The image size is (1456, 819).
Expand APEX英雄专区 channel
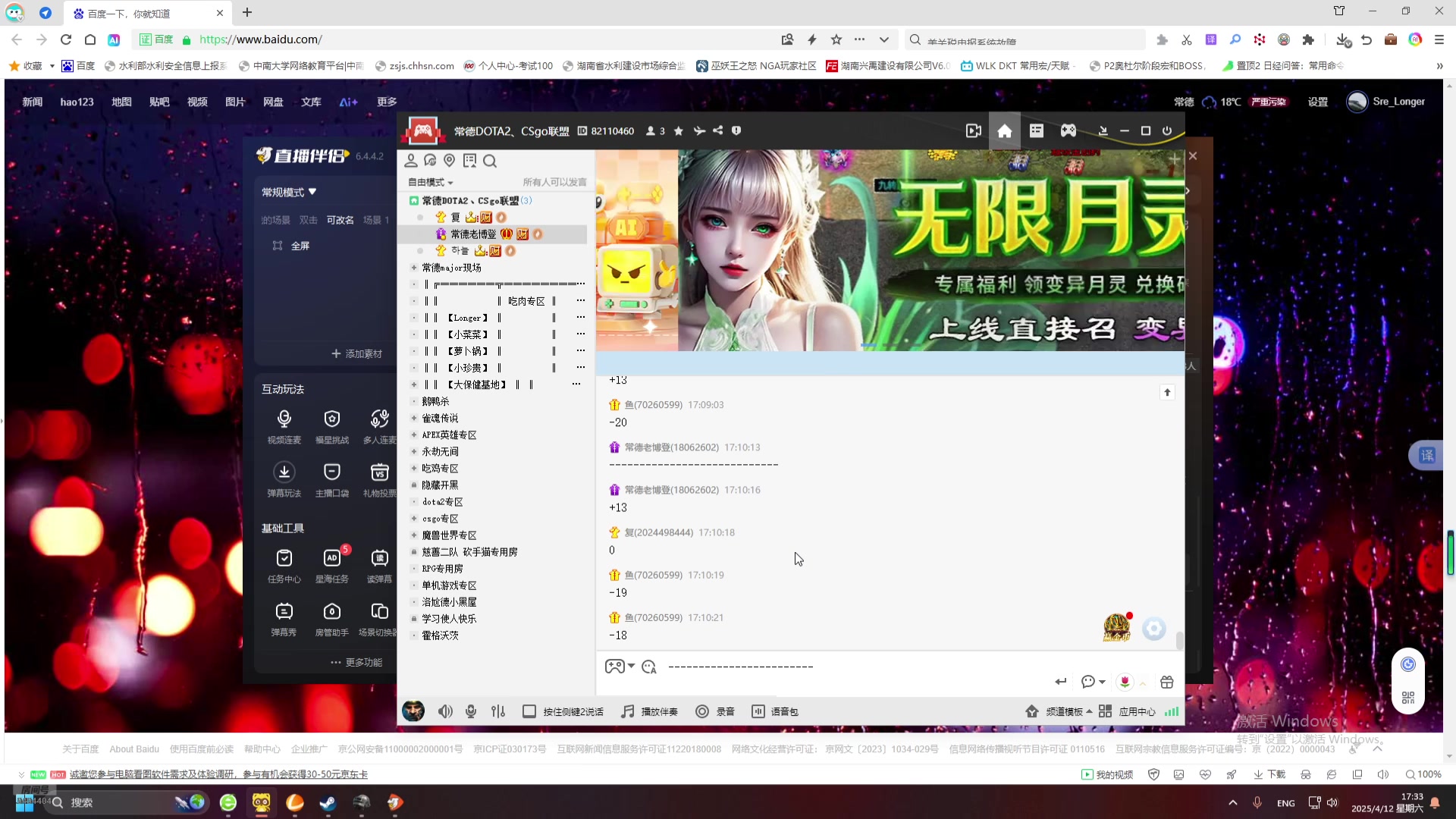coord(414,435)
